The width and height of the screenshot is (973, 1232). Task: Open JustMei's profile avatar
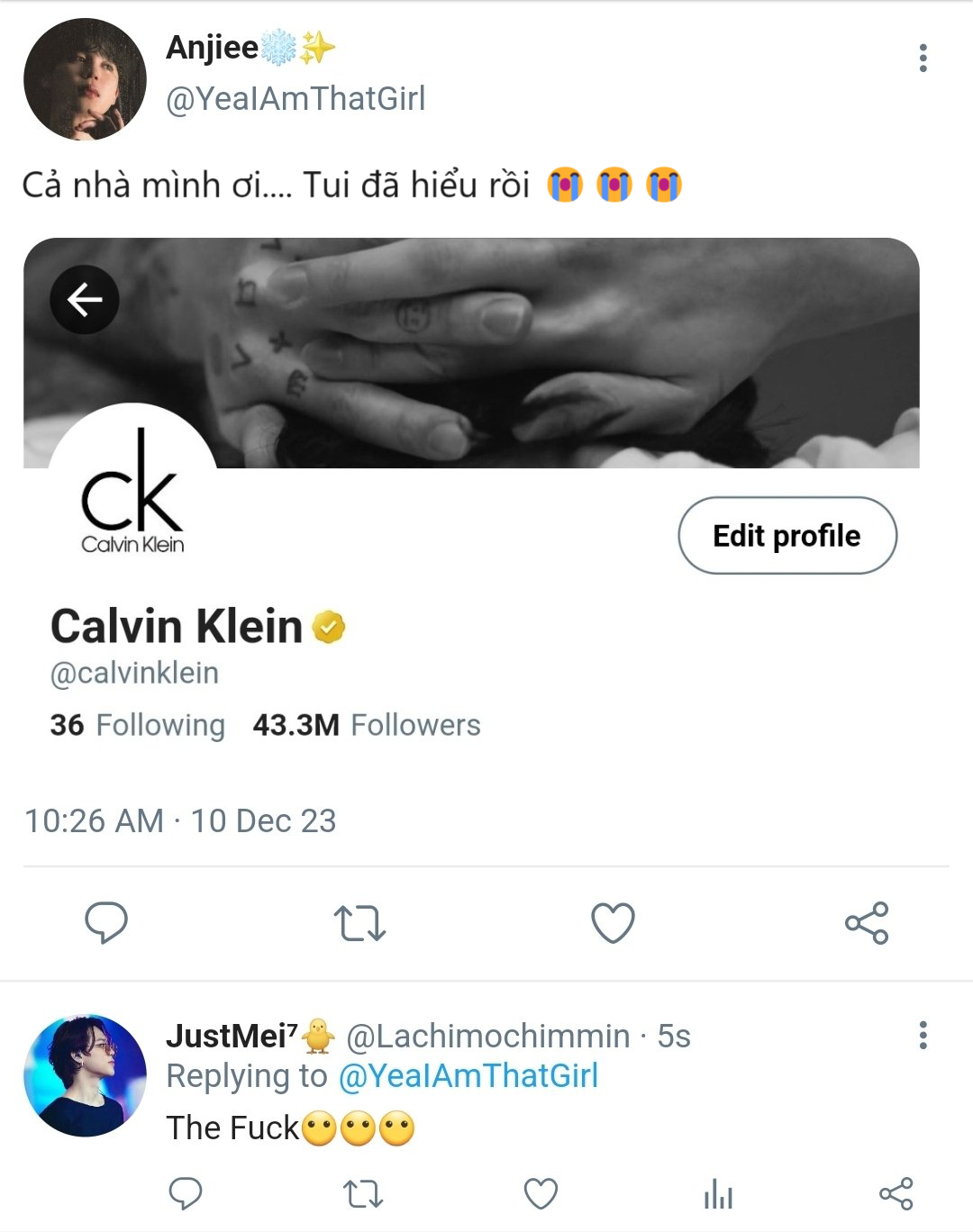85,1075
